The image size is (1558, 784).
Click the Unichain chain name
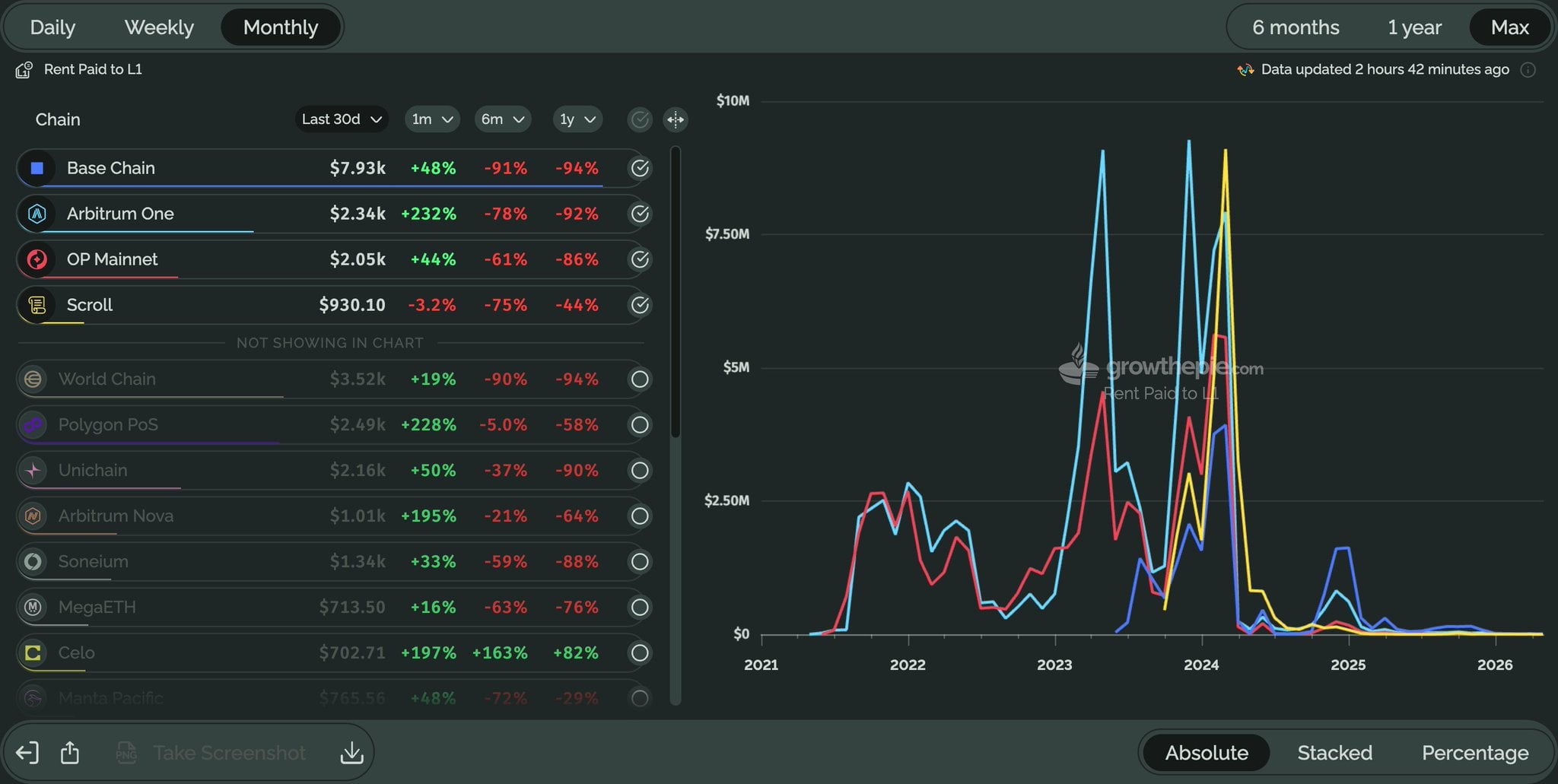[x=93, y=470]
